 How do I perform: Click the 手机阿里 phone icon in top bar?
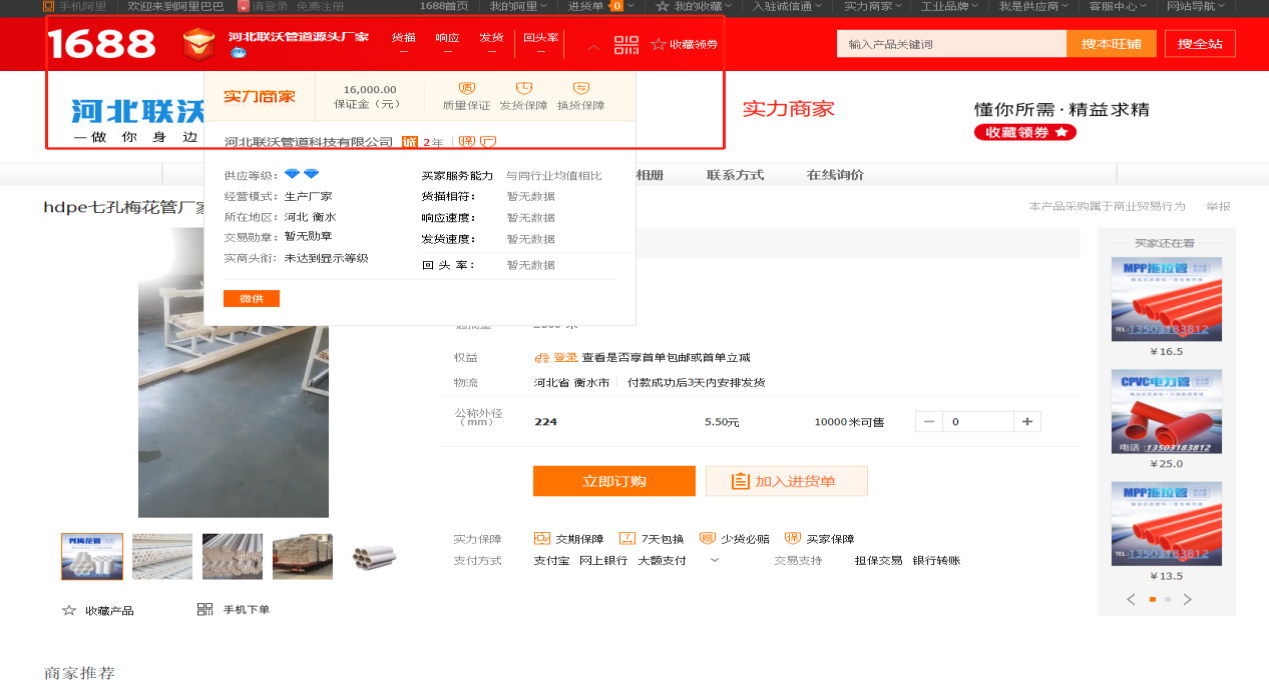point(48,6)
